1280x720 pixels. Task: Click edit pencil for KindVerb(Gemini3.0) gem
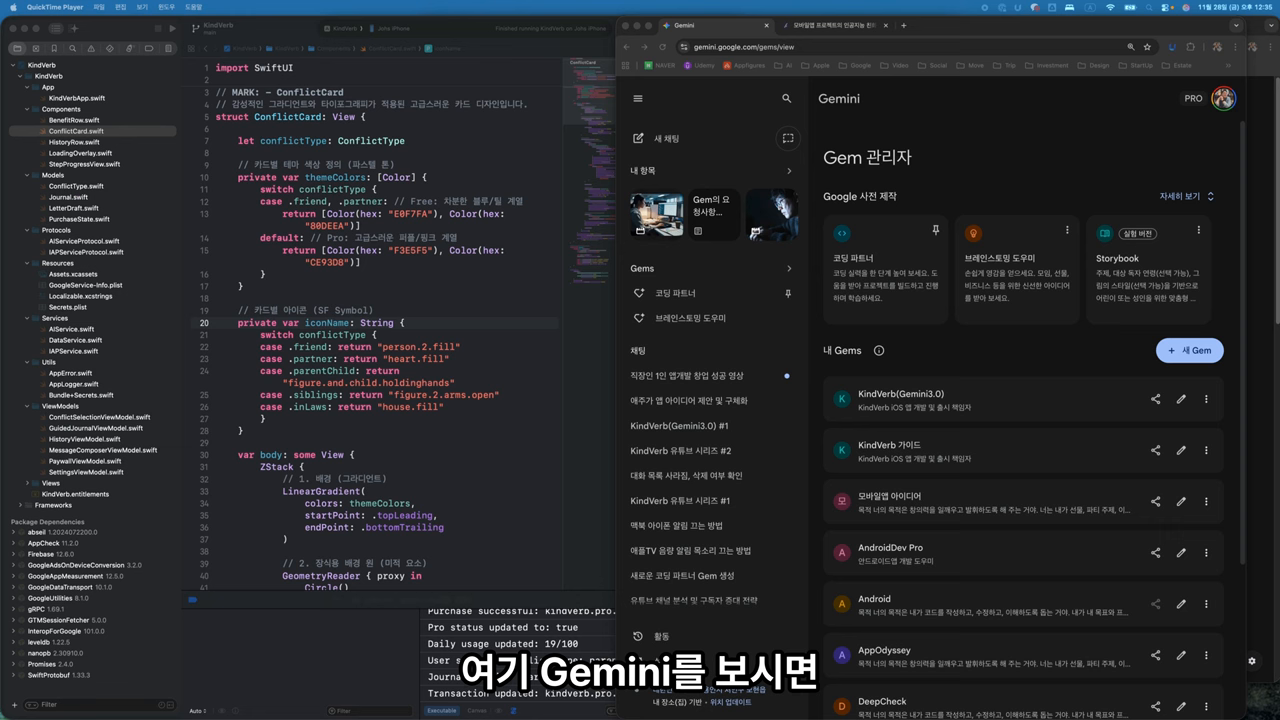pyautogui.click(x=1181, y=399)
